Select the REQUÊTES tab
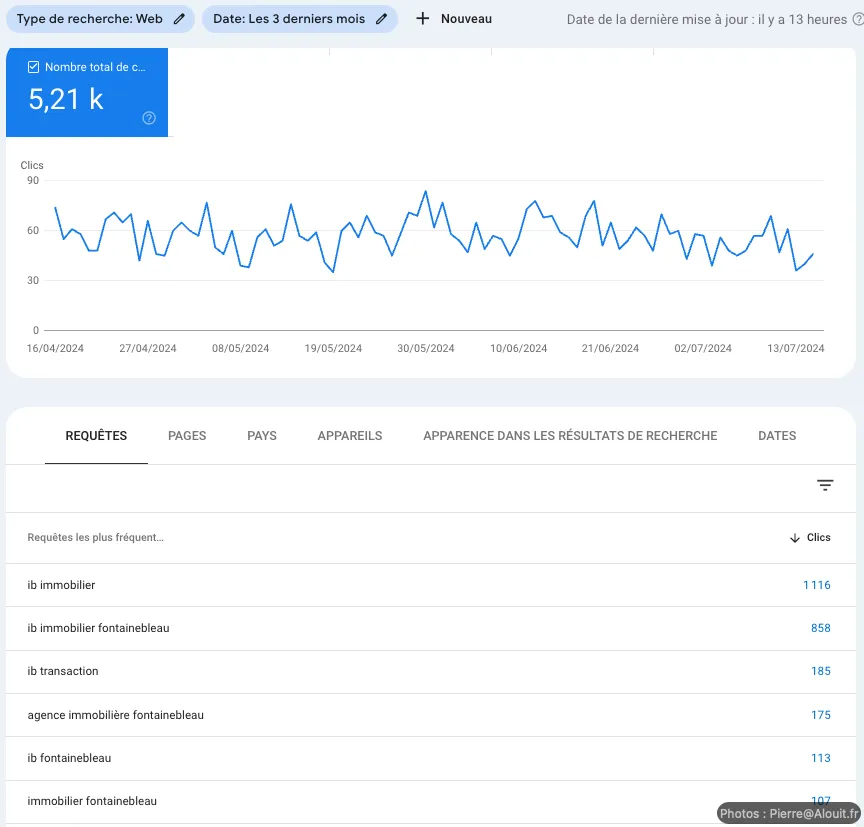 [x=96, y=436]
